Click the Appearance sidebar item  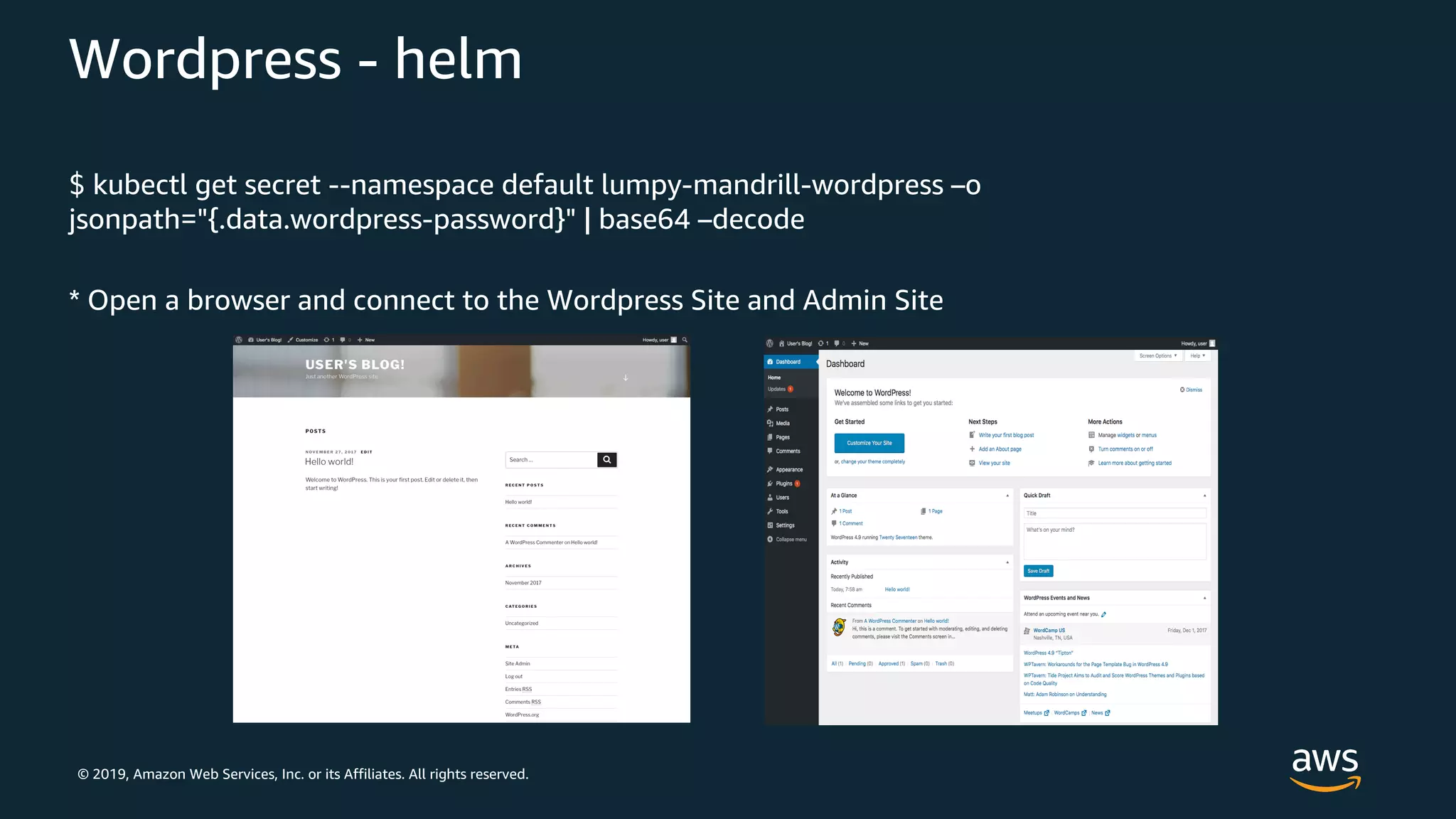tap(788, 469)
